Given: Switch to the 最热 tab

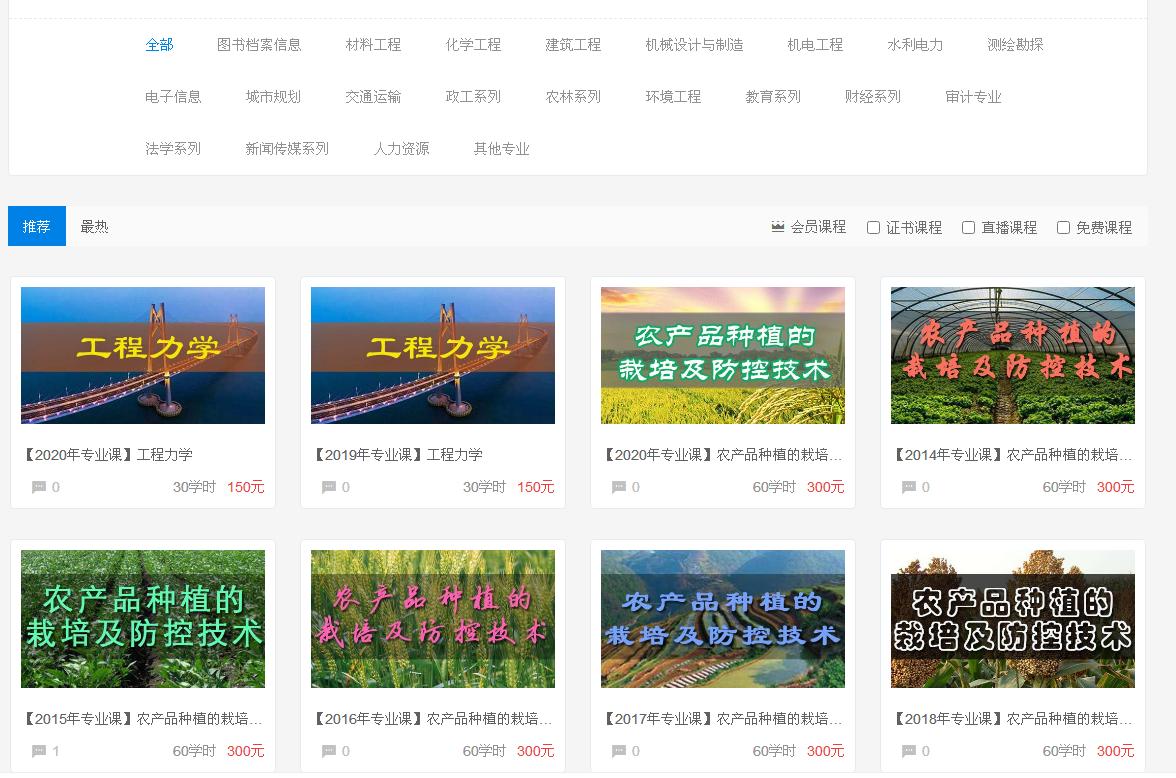Looking at the screenshot, I should pos(94,227).
